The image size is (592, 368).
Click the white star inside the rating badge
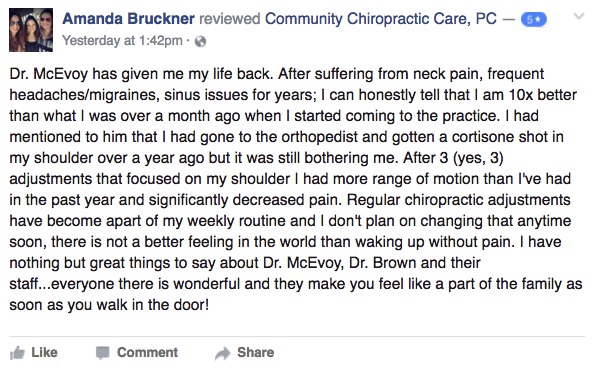point(538,20)
